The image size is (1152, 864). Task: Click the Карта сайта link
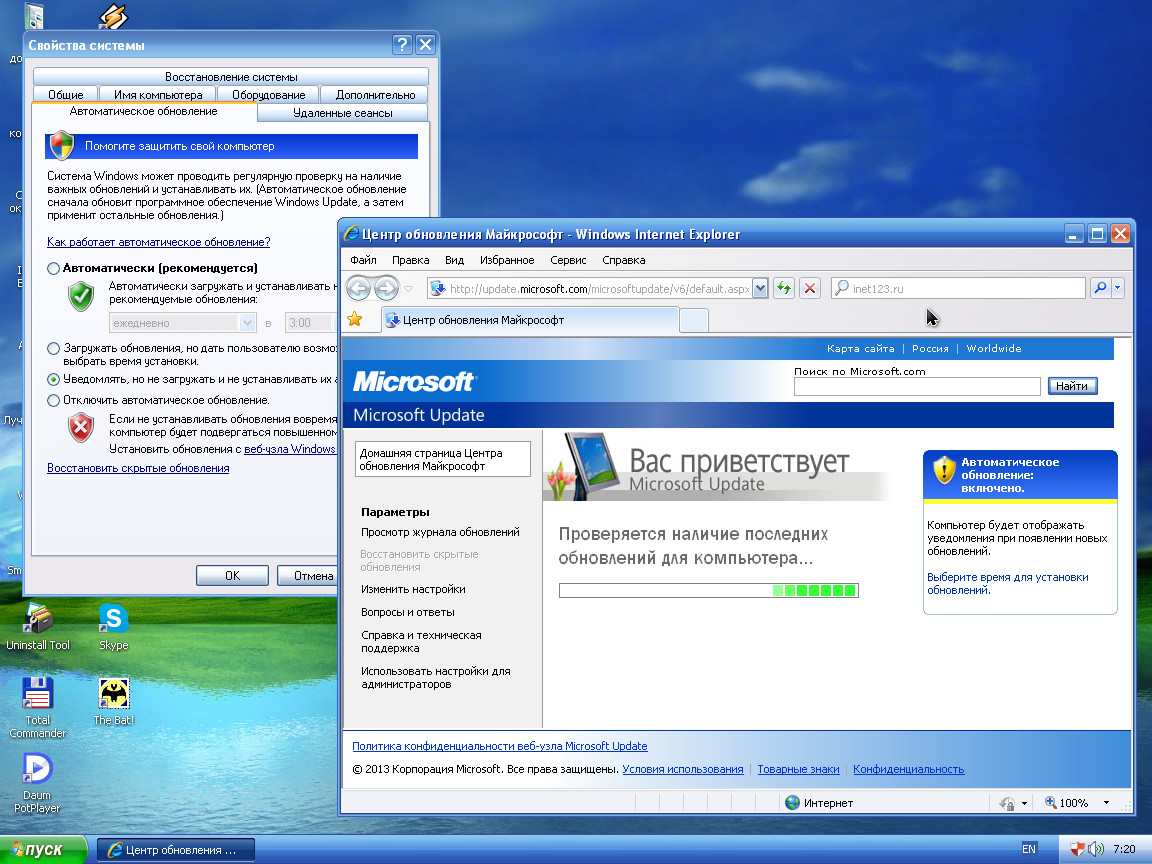[860, 348]
